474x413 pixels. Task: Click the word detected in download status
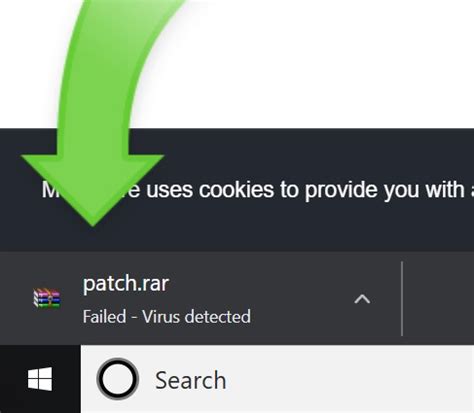(218, 316)
